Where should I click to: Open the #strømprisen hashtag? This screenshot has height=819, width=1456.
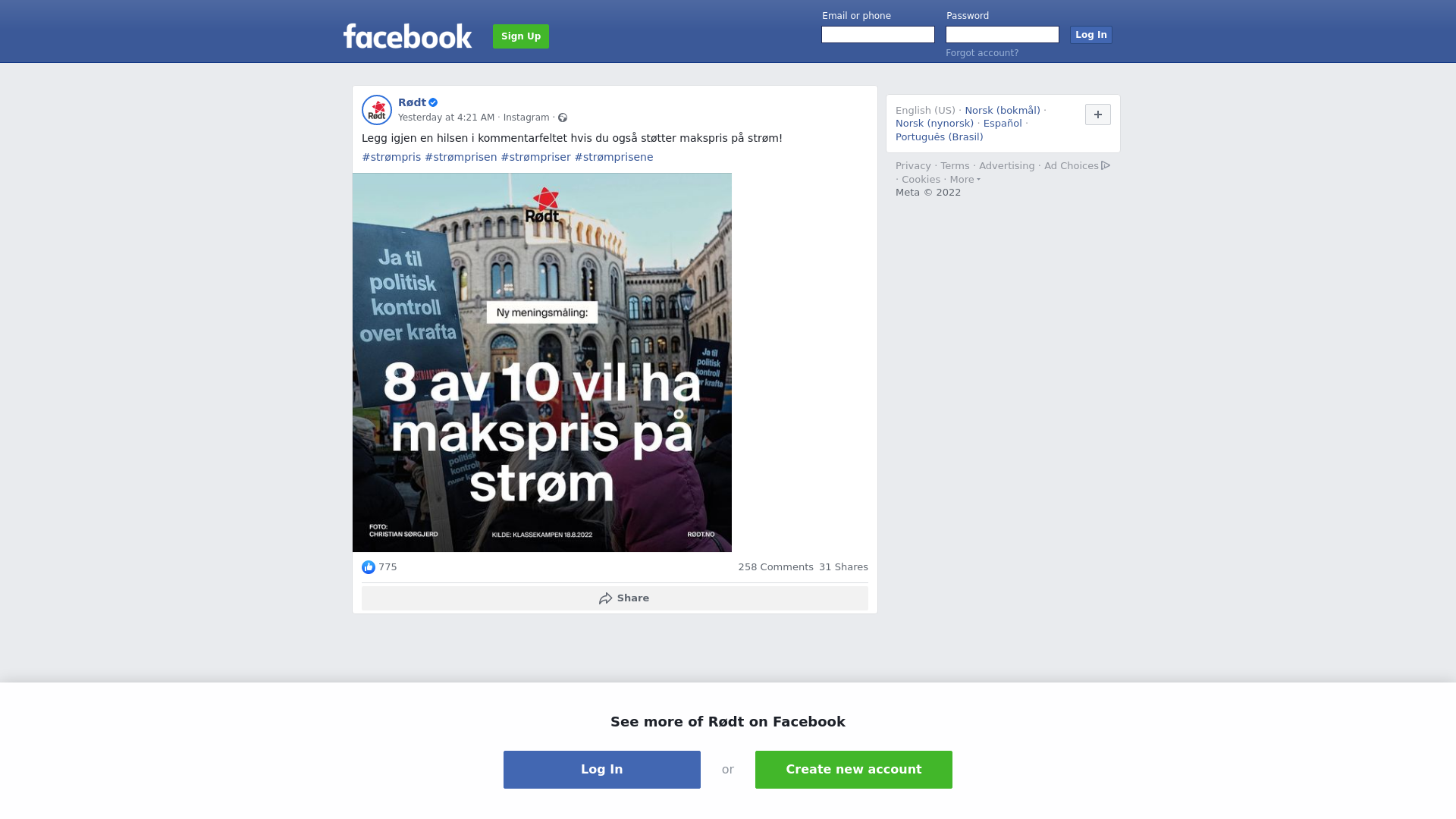coord(461,157)
